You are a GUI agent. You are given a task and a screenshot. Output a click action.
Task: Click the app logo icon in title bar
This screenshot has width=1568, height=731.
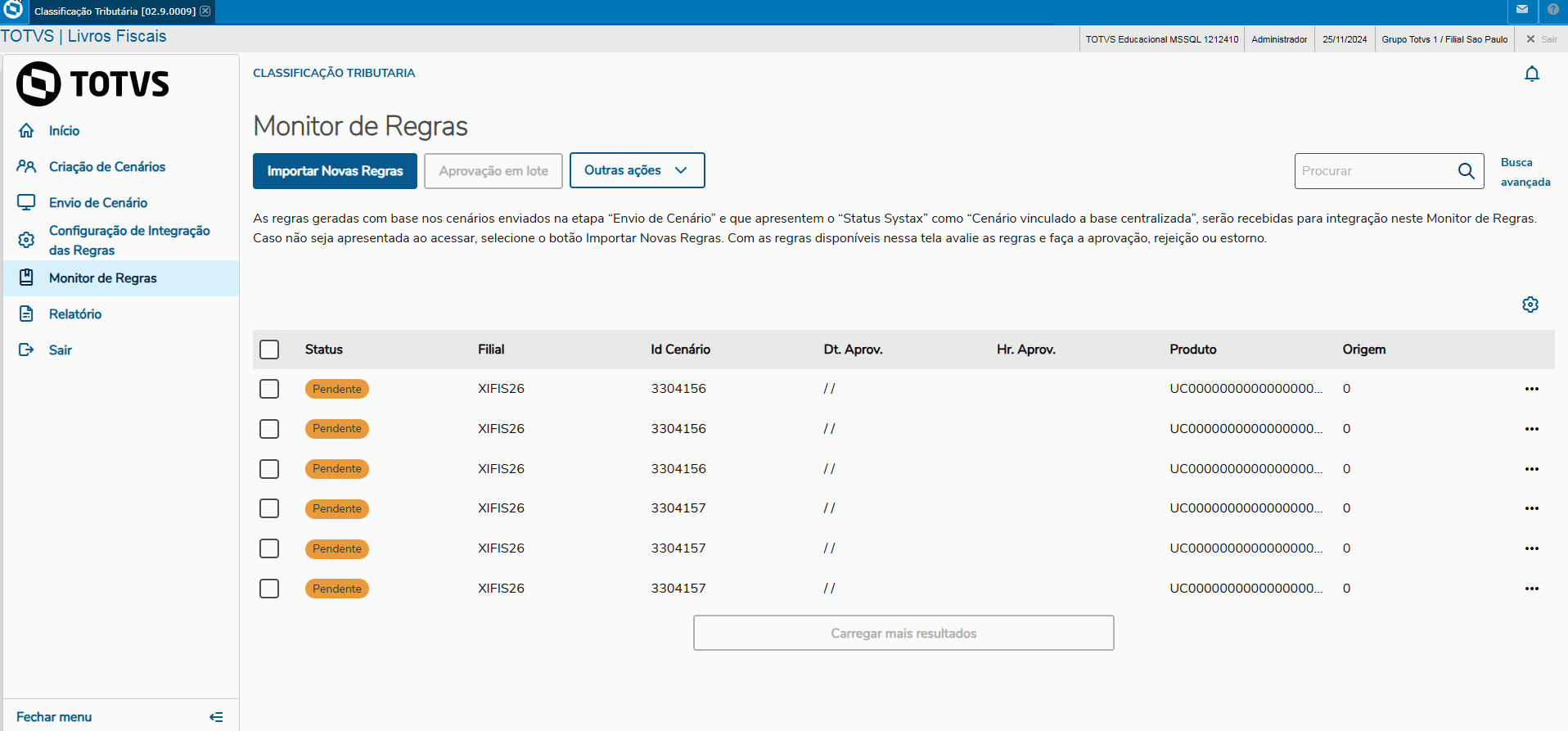tap(13, 10)
